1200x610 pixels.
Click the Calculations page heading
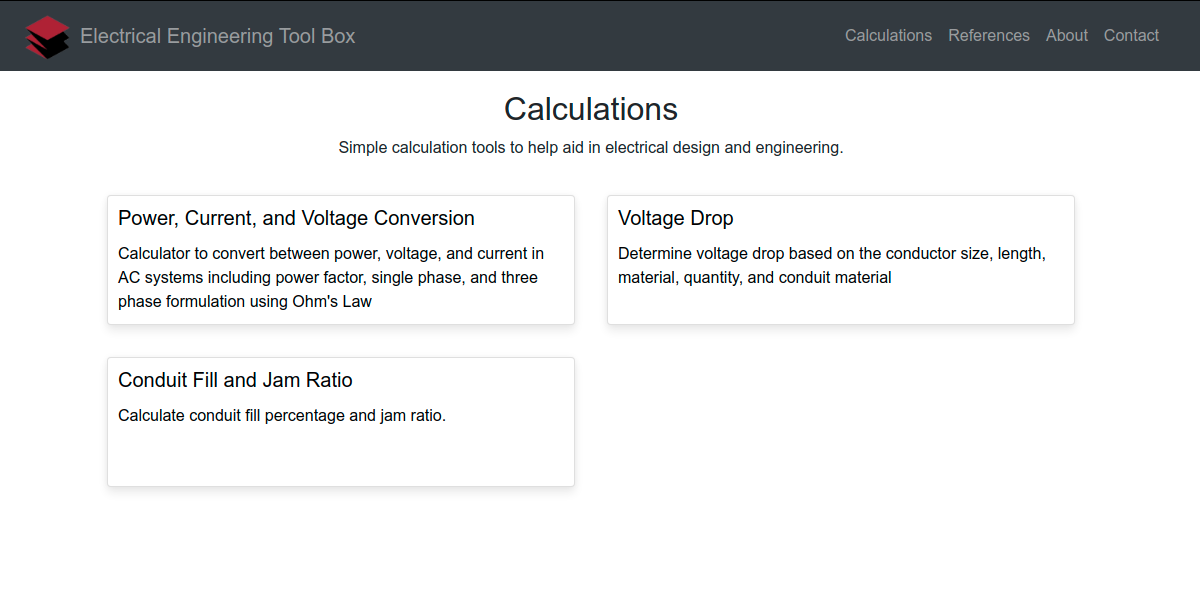(x=591, y=108)
